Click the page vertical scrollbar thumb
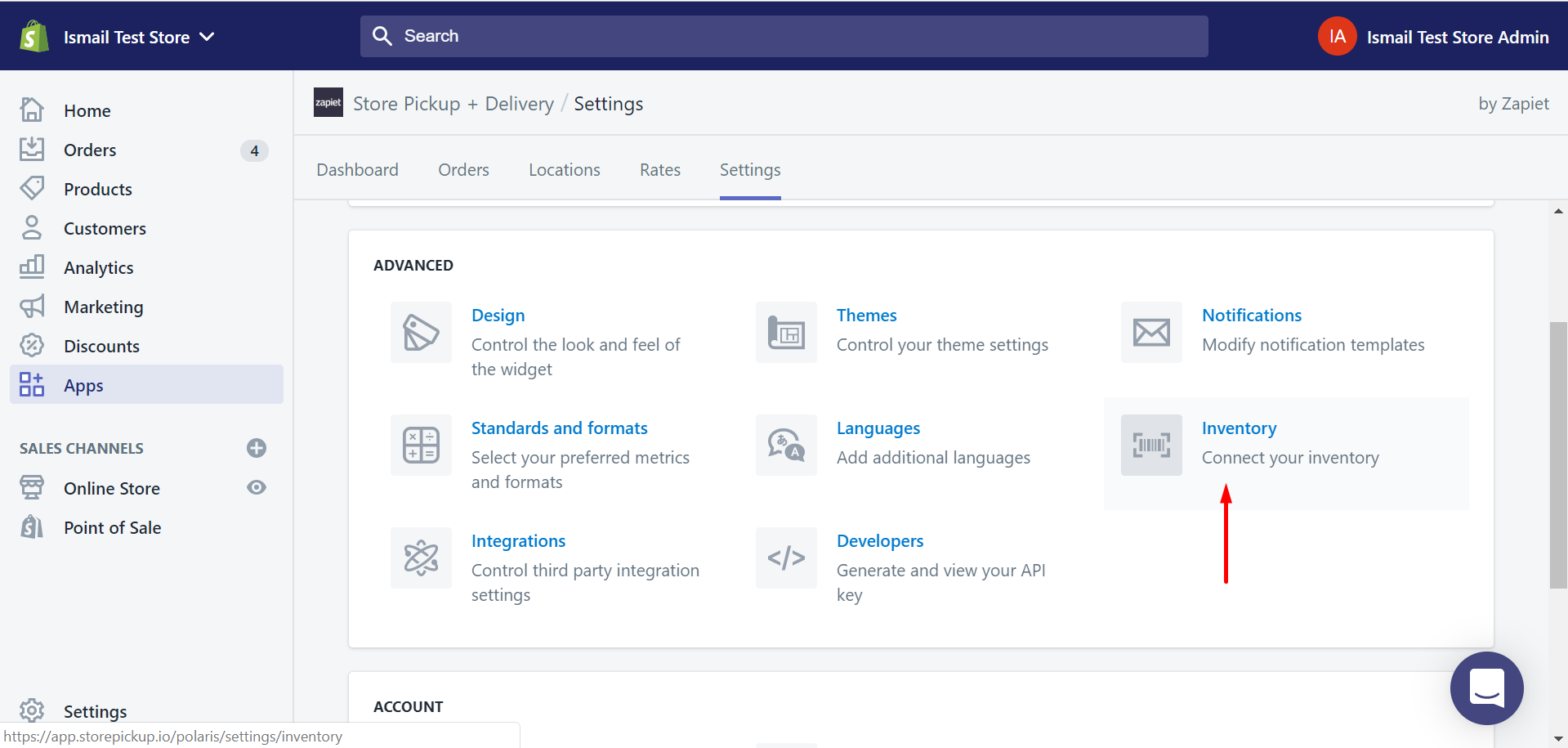 [1558, 455]
